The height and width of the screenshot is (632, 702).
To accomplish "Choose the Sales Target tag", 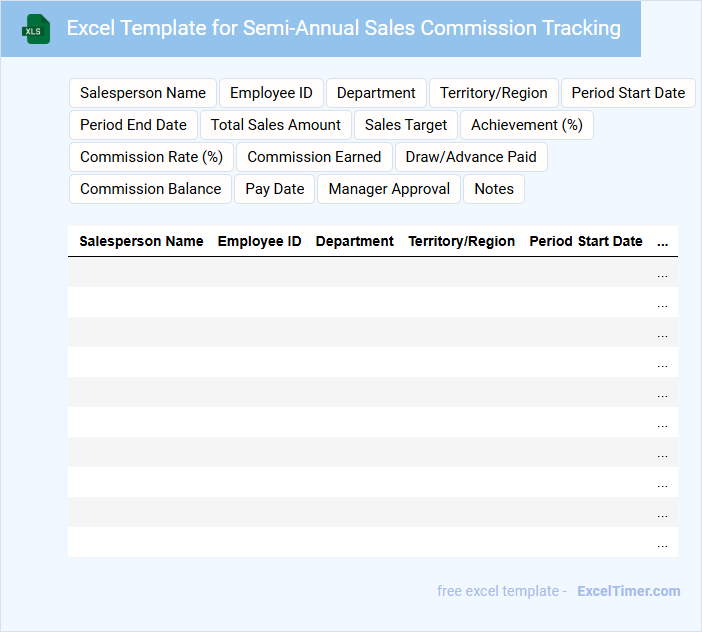I will [x=406, y=125].
